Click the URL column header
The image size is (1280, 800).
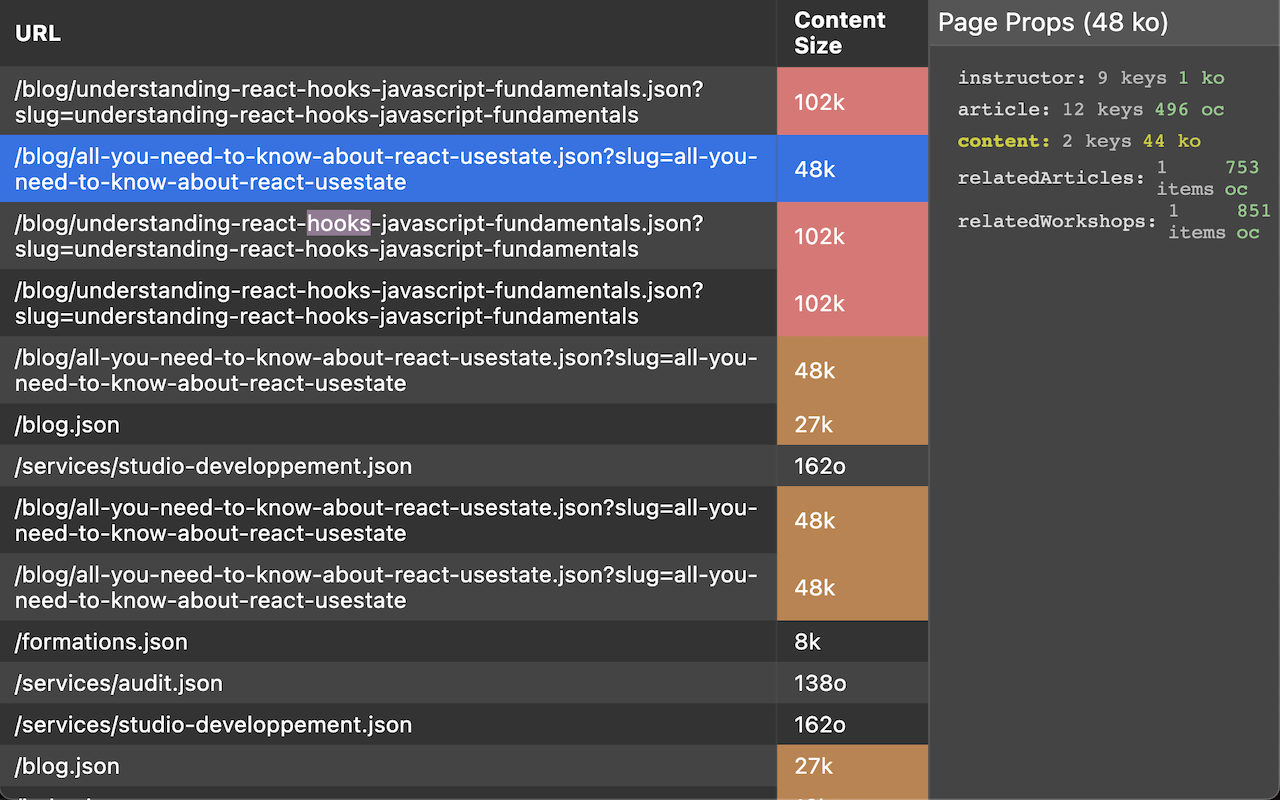pyautogui.click(x=38, y=33)
